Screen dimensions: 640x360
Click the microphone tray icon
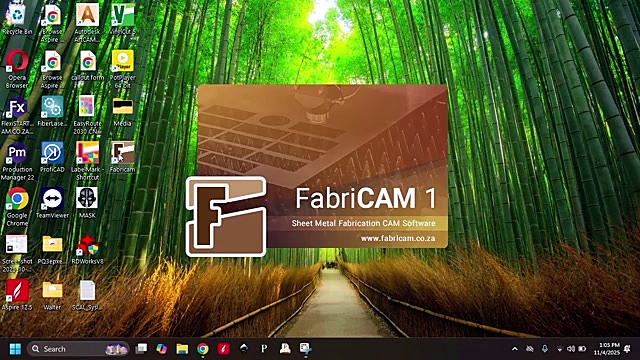544,349
